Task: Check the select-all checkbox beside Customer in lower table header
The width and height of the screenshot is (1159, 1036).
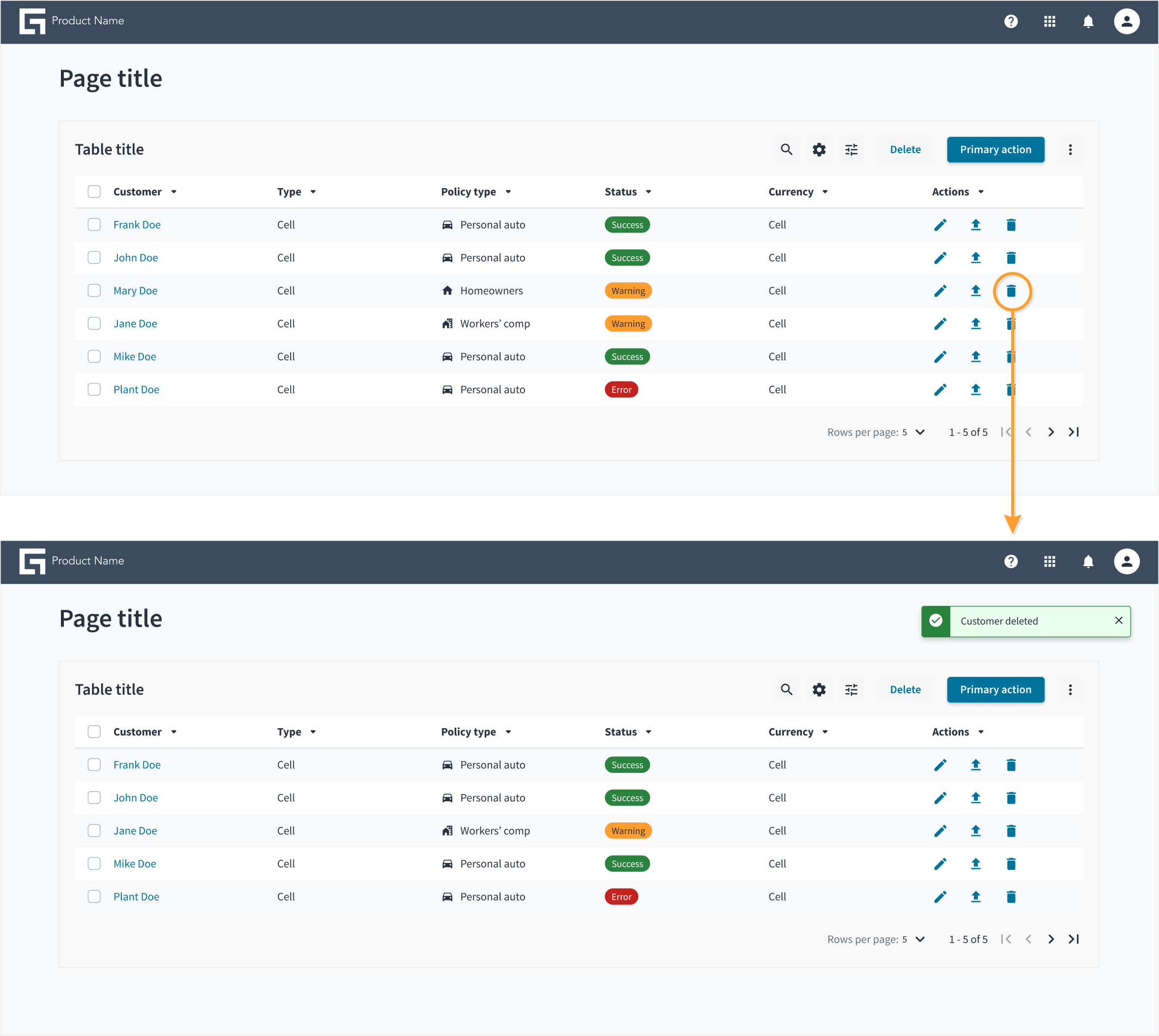Action: tap(94, 732)
